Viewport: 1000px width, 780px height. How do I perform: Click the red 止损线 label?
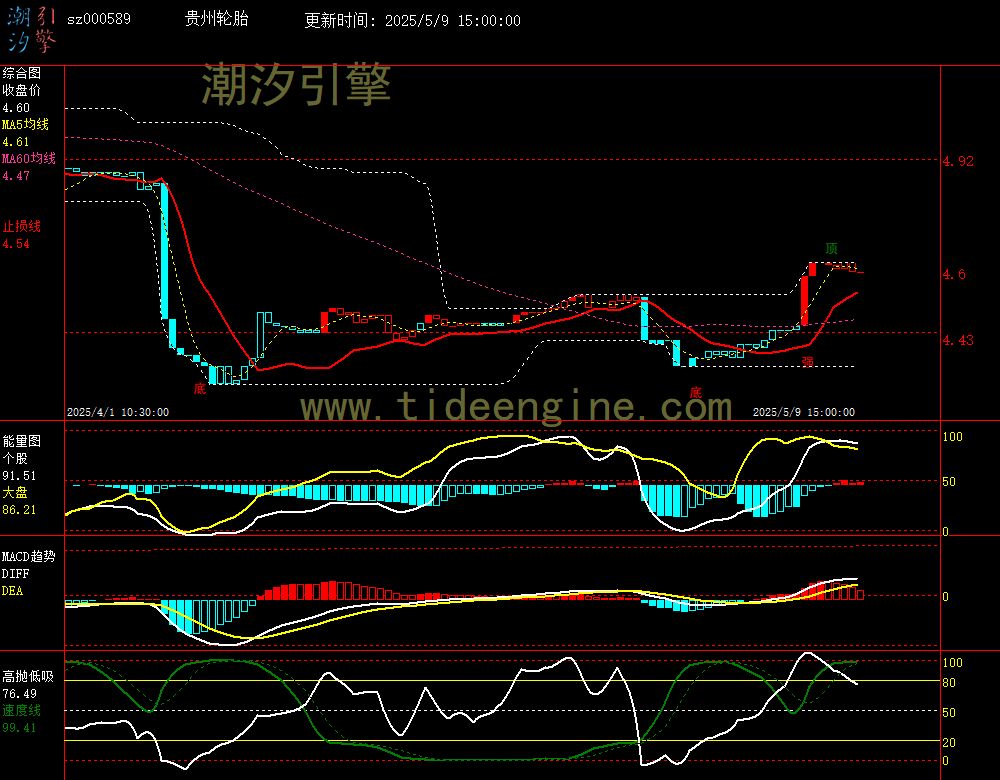pyautogui.click(x=22, y=226)
